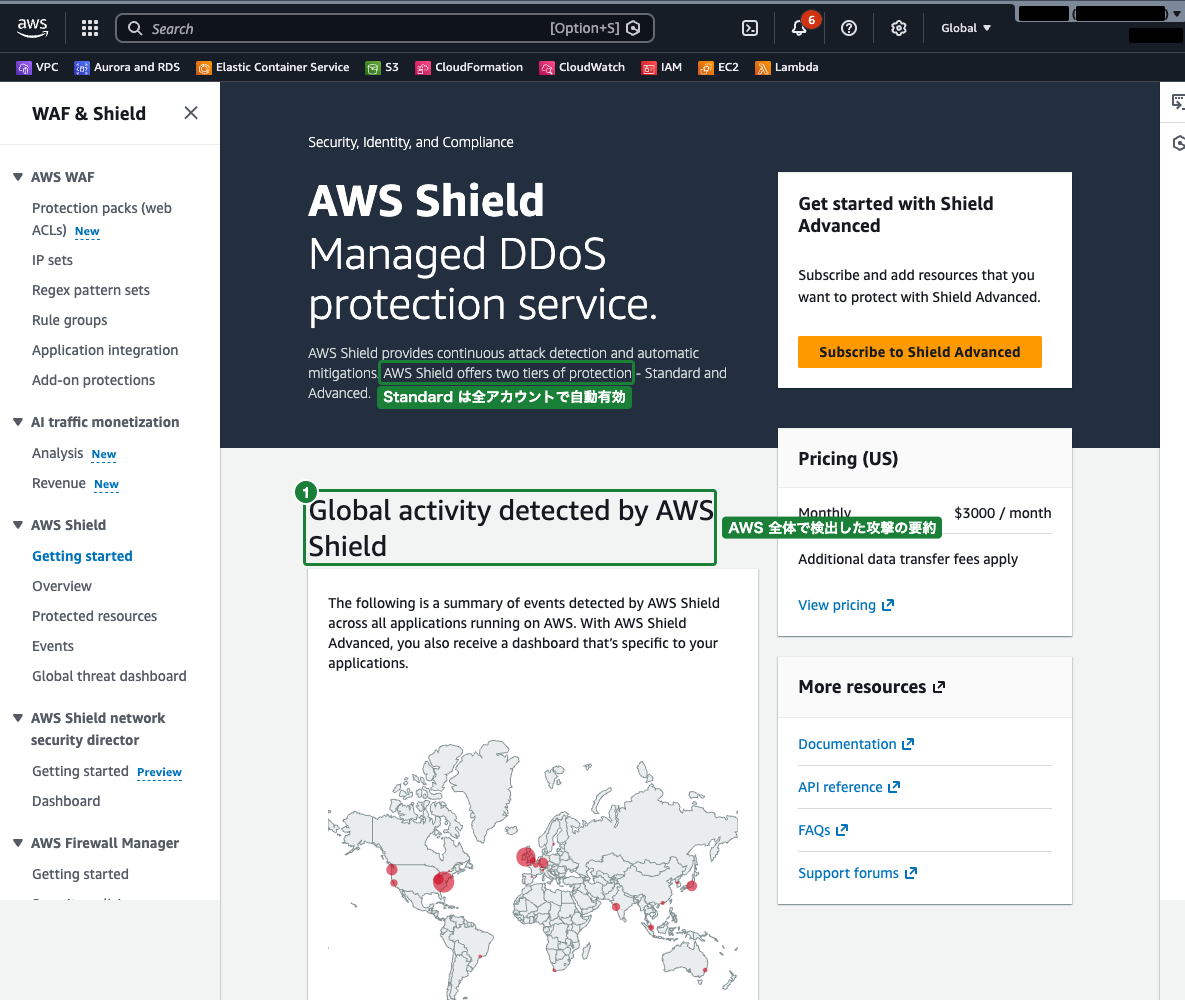Collapse AWS Shield network security director
This screenshot has height=1000, width=1185.
point(18,718)
